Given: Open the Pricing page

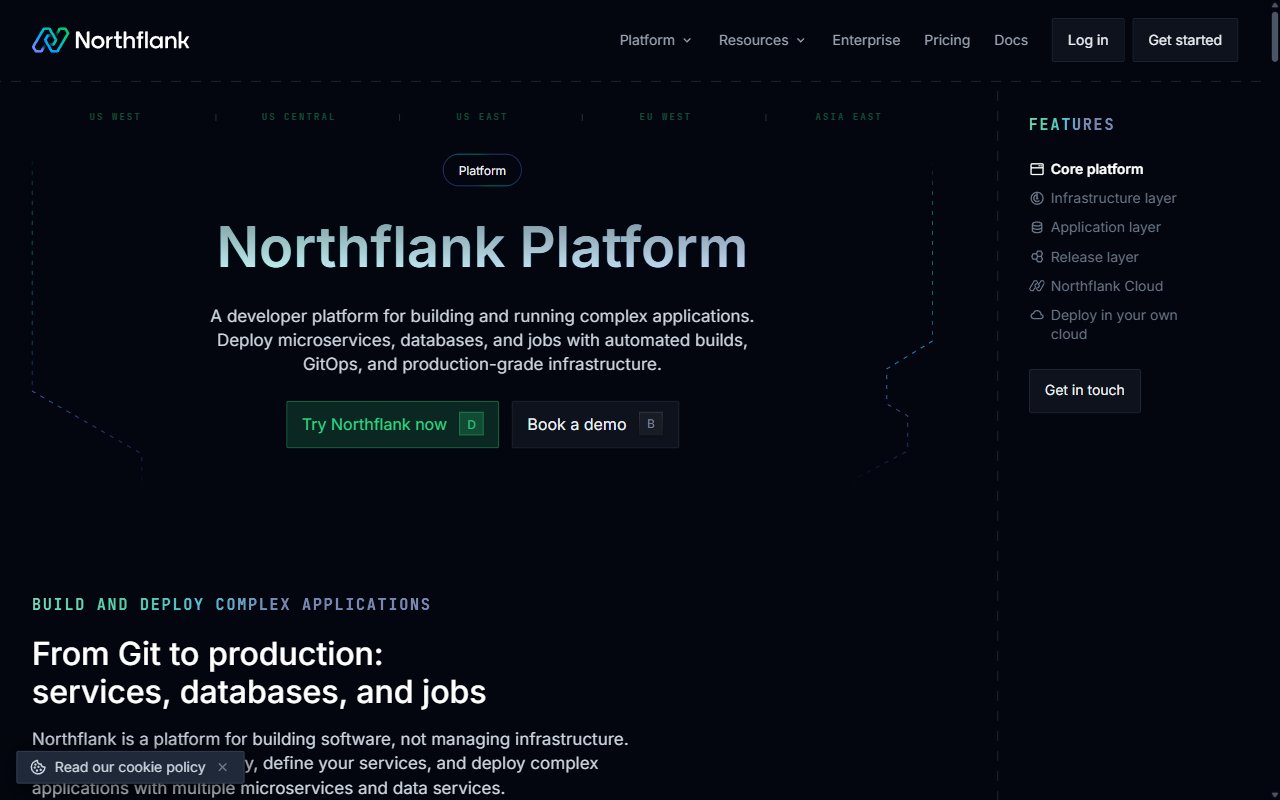Looking at the screenshot, I should point(947,40).
